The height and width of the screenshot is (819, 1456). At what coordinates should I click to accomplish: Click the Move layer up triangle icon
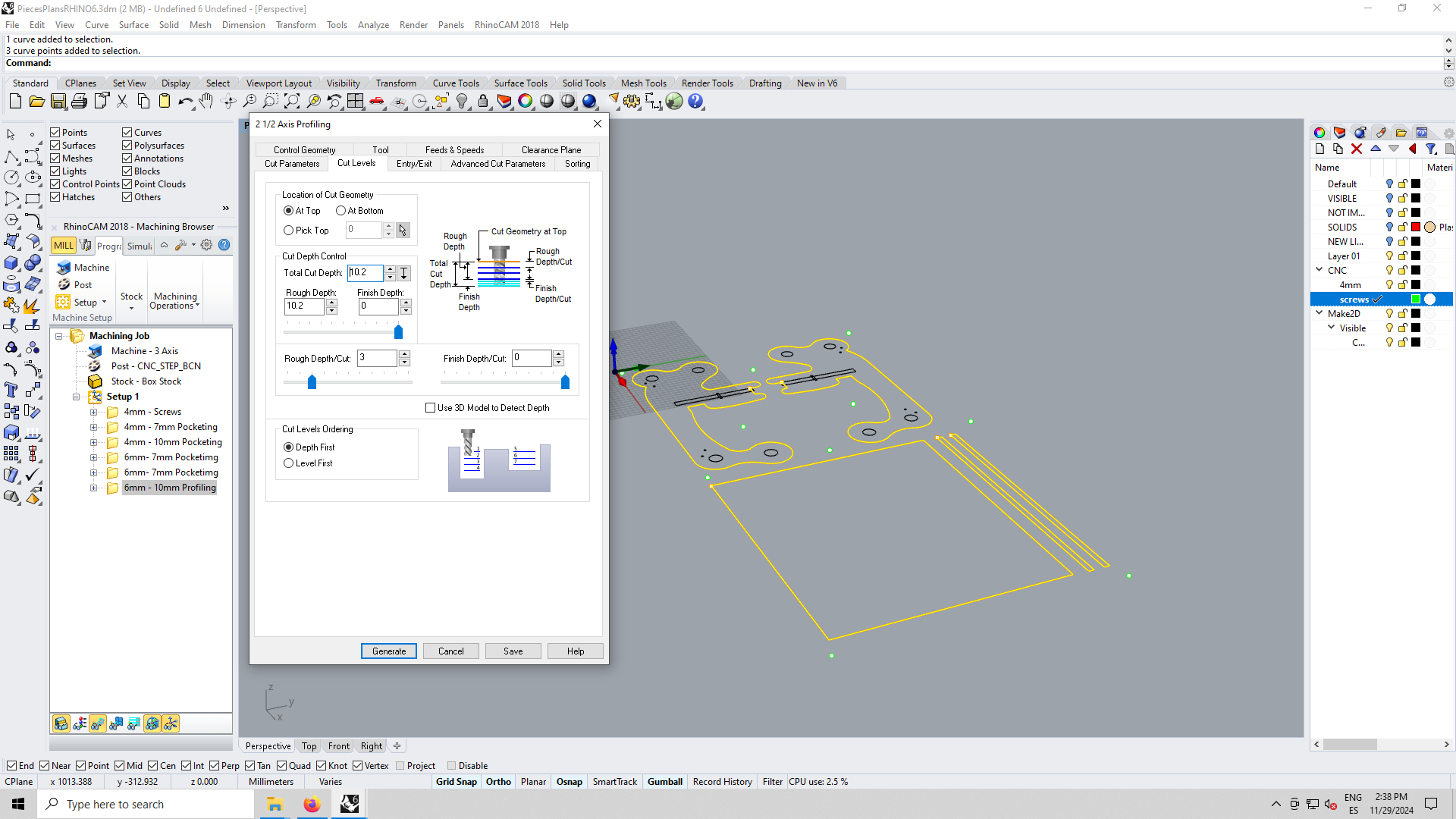pyautogui.click(x=1376, y=149)
